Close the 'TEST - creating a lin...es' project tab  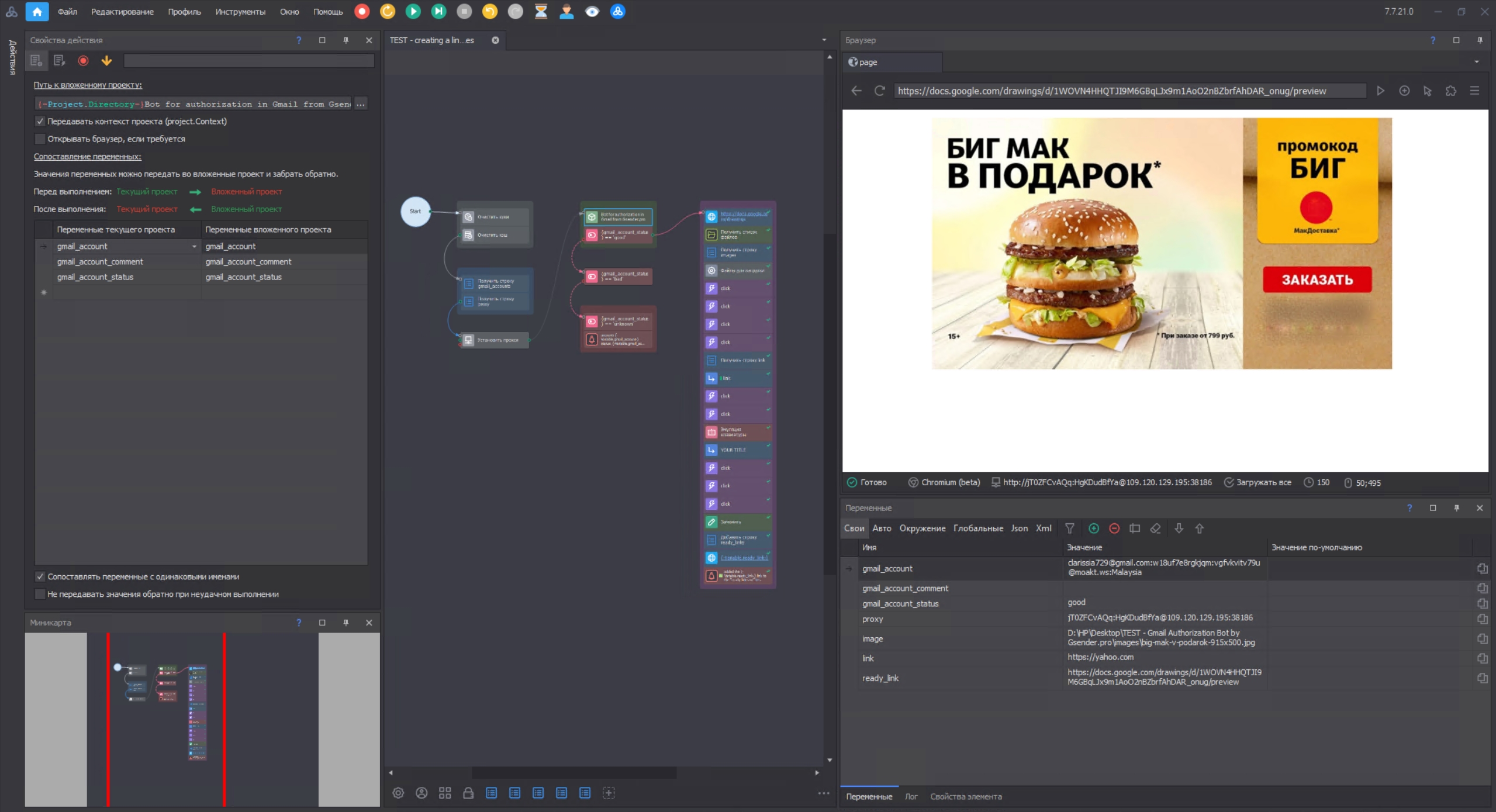[495, 40]
